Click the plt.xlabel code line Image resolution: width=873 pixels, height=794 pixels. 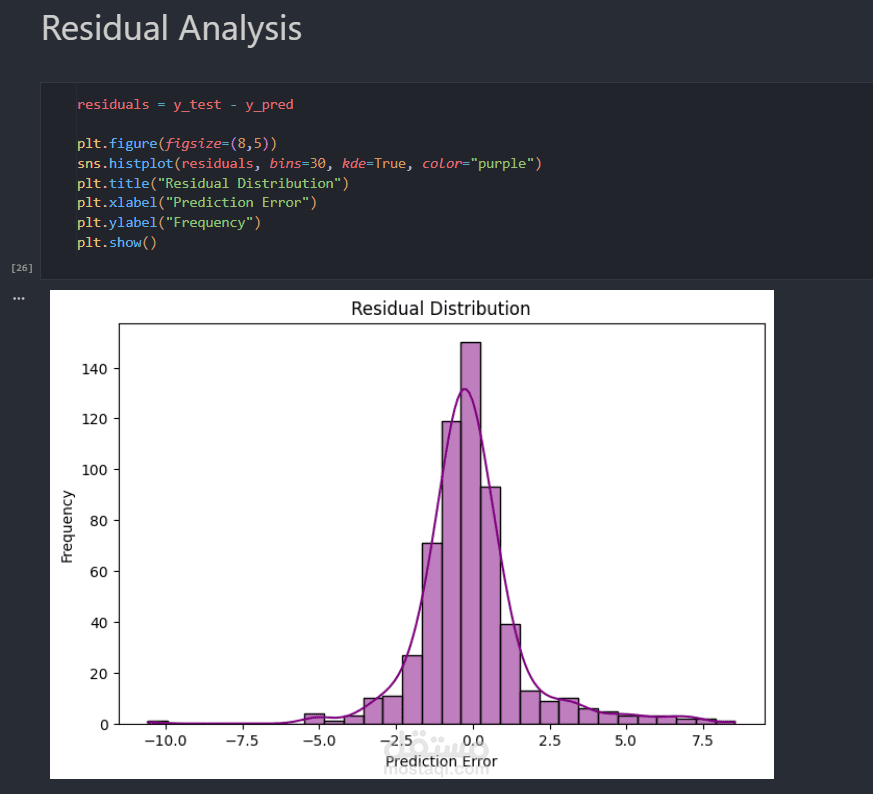tap(196, 203)
